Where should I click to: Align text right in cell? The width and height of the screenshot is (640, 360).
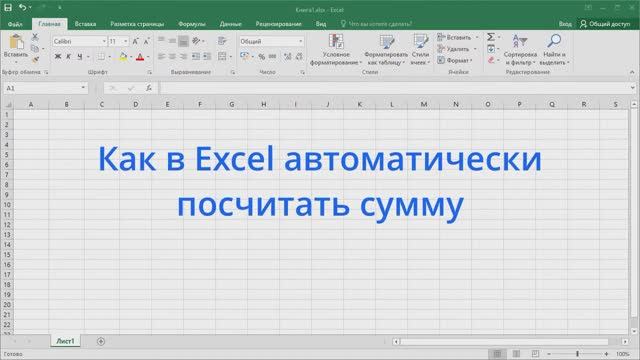tap(183, 56)
